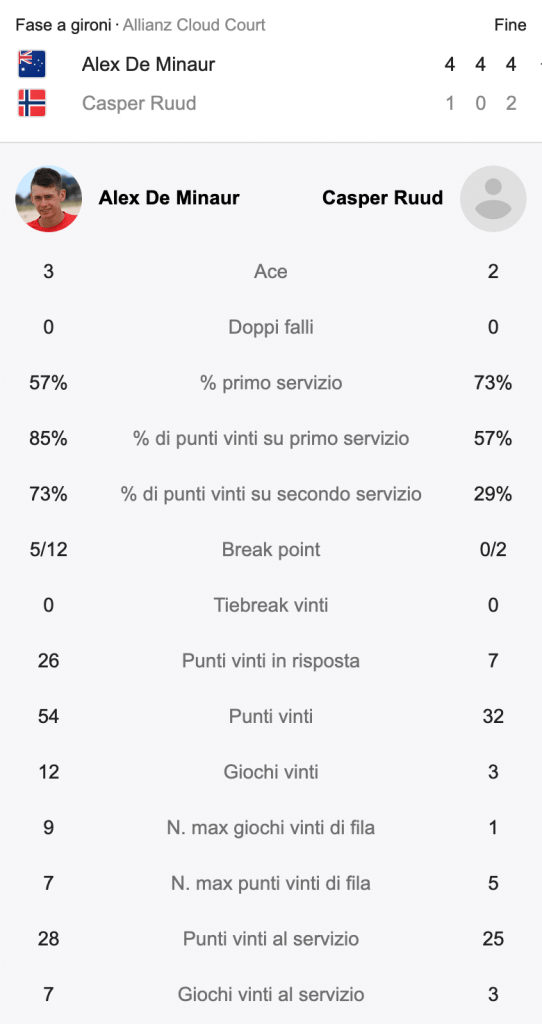Click the Giochi vinti al servizio label
The width and height of the screenshot is (542, 1024).
270,995
